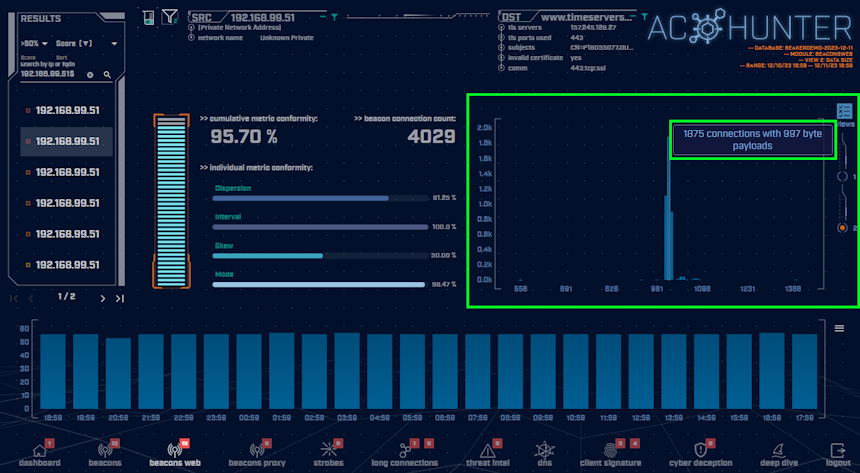Expand the Private Network Address node

click(x=191, y=27)
